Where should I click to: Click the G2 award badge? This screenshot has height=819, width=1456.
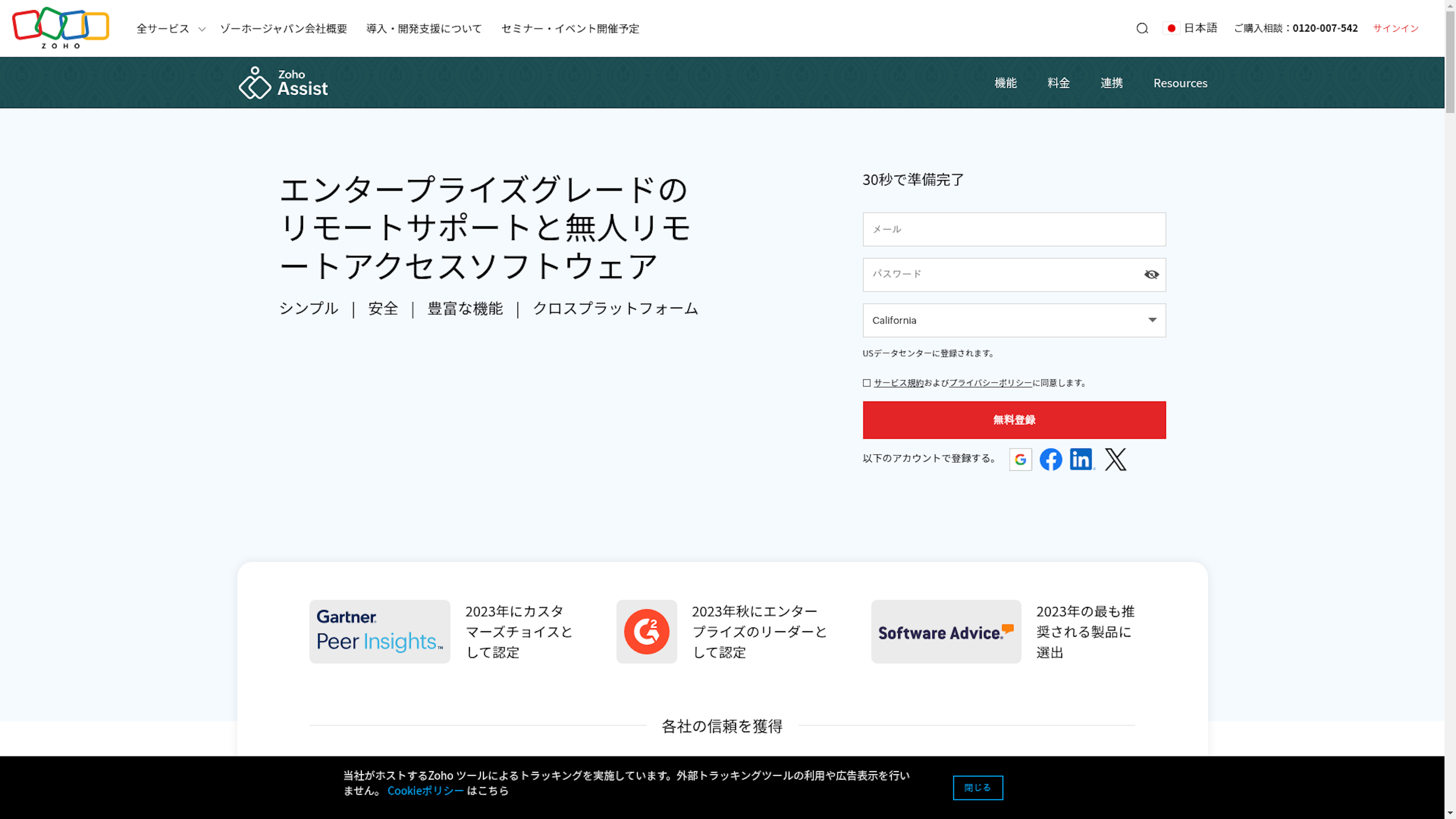(x=646, y=631)
